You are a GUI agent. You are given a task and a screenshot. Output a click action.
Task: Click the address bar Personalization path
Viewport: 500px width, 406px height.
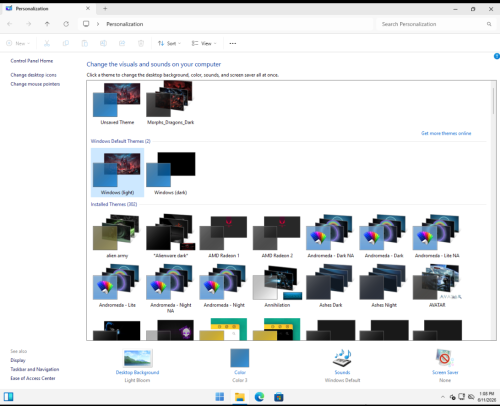125,24
